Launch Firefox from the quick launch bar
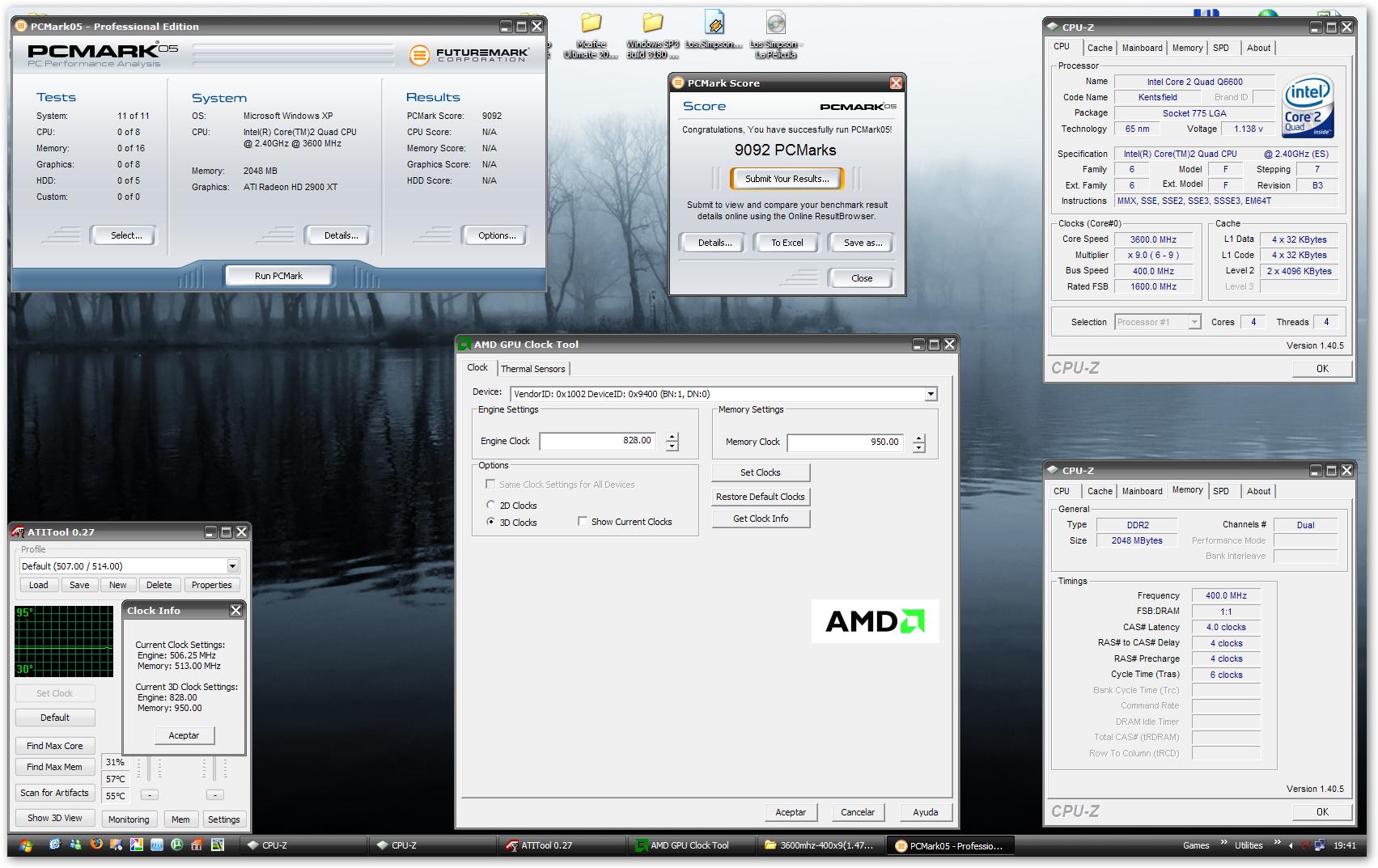 (96, 845)
